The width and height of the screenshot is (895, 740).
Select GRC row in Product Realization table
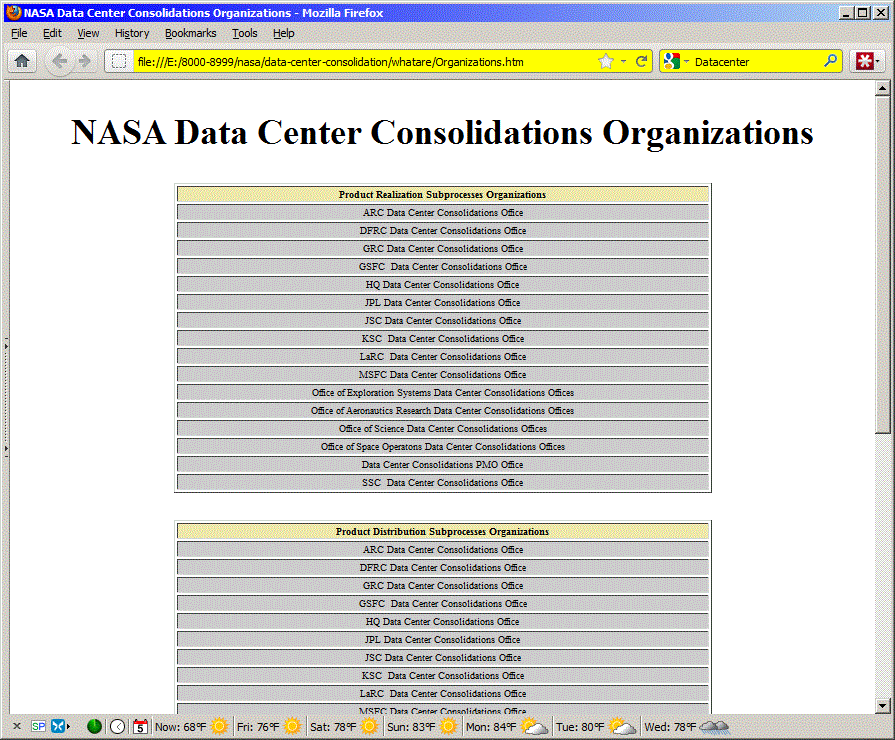[442, 248]
